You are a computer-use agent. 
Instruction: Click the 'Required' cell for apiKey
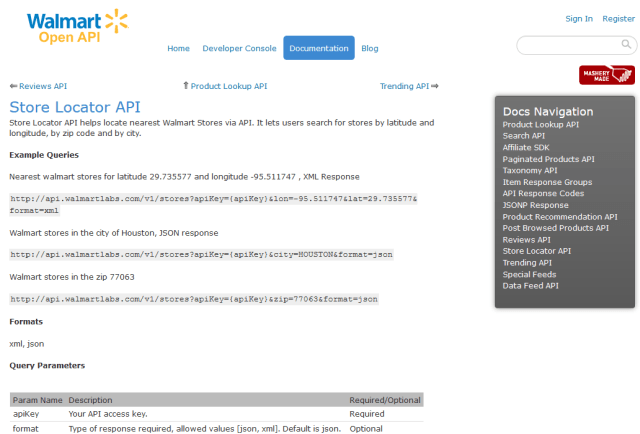tap(367, 414)
